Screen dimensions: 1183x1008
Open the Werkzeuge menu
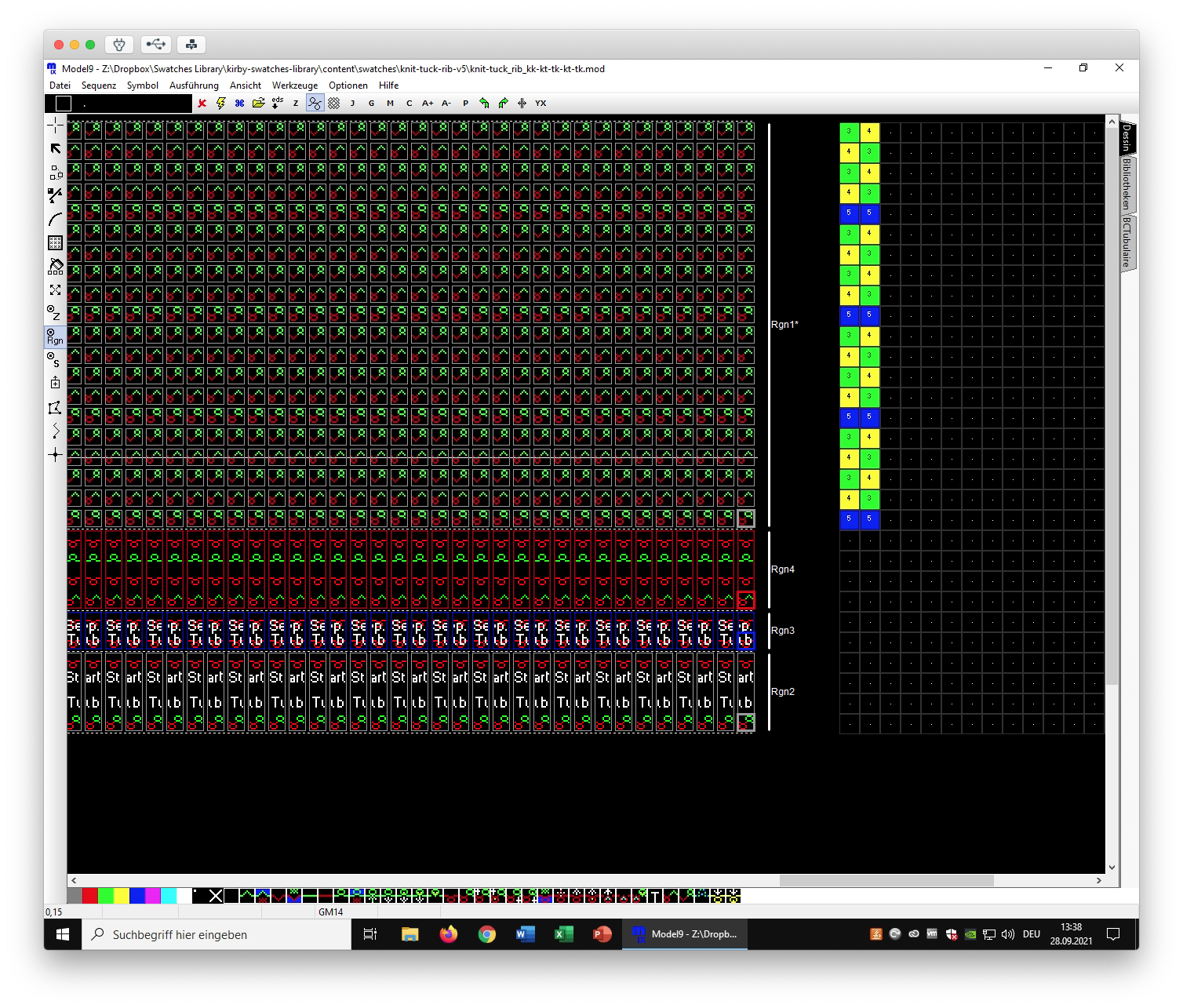click(x=294, y=86)
